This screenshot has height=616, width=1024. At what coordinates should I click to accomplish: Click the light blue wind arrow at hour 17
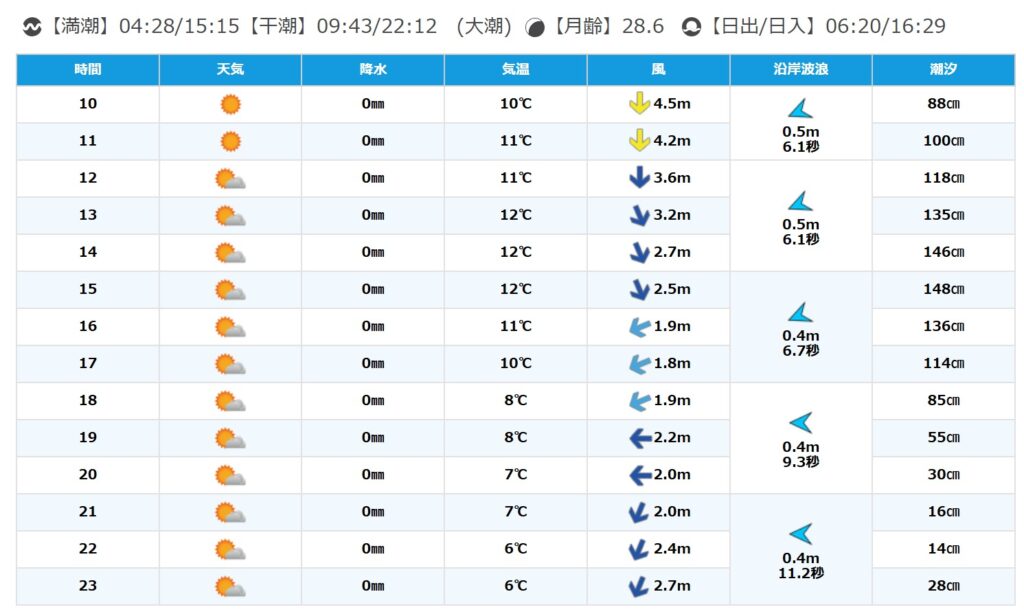639,364
